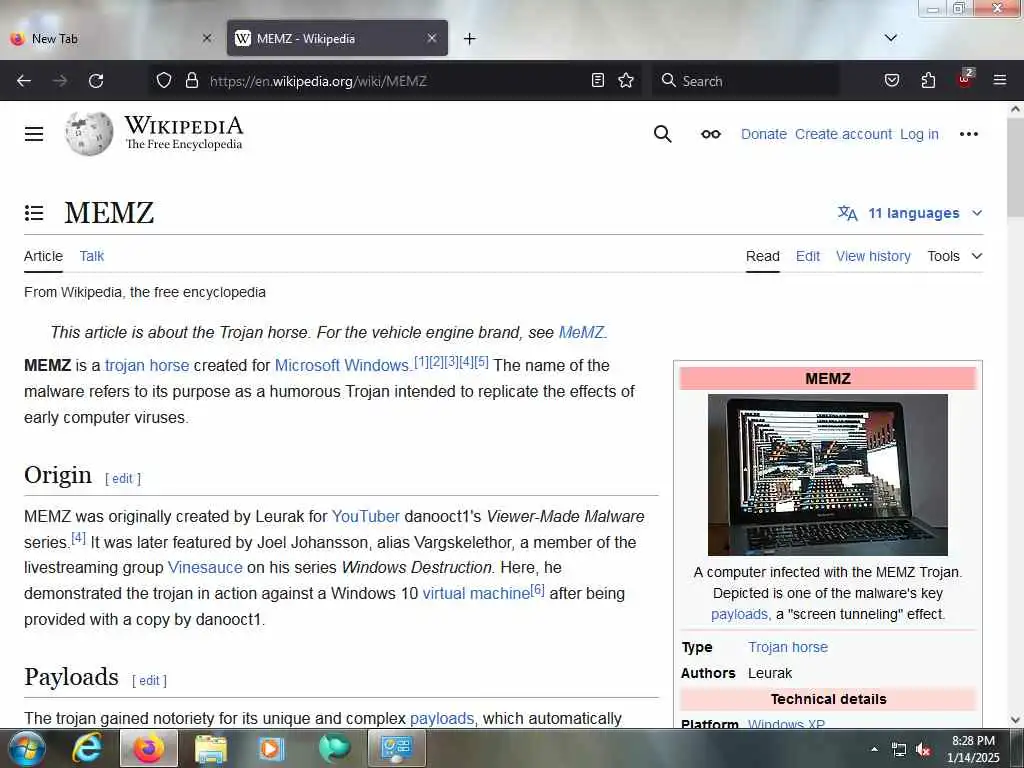Switch to the New Tab tab

click(111, 39)
